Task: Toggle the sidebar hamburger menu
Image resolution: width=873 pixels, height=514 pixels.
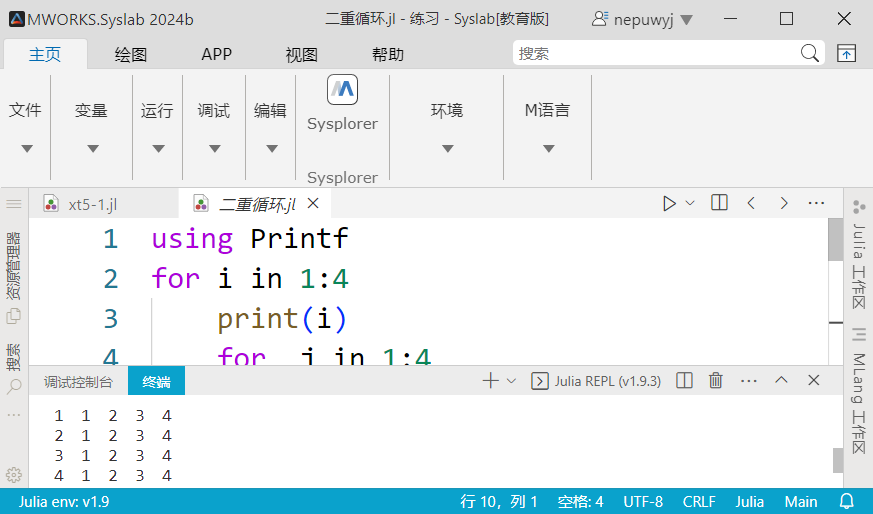Action: [14, 204]
